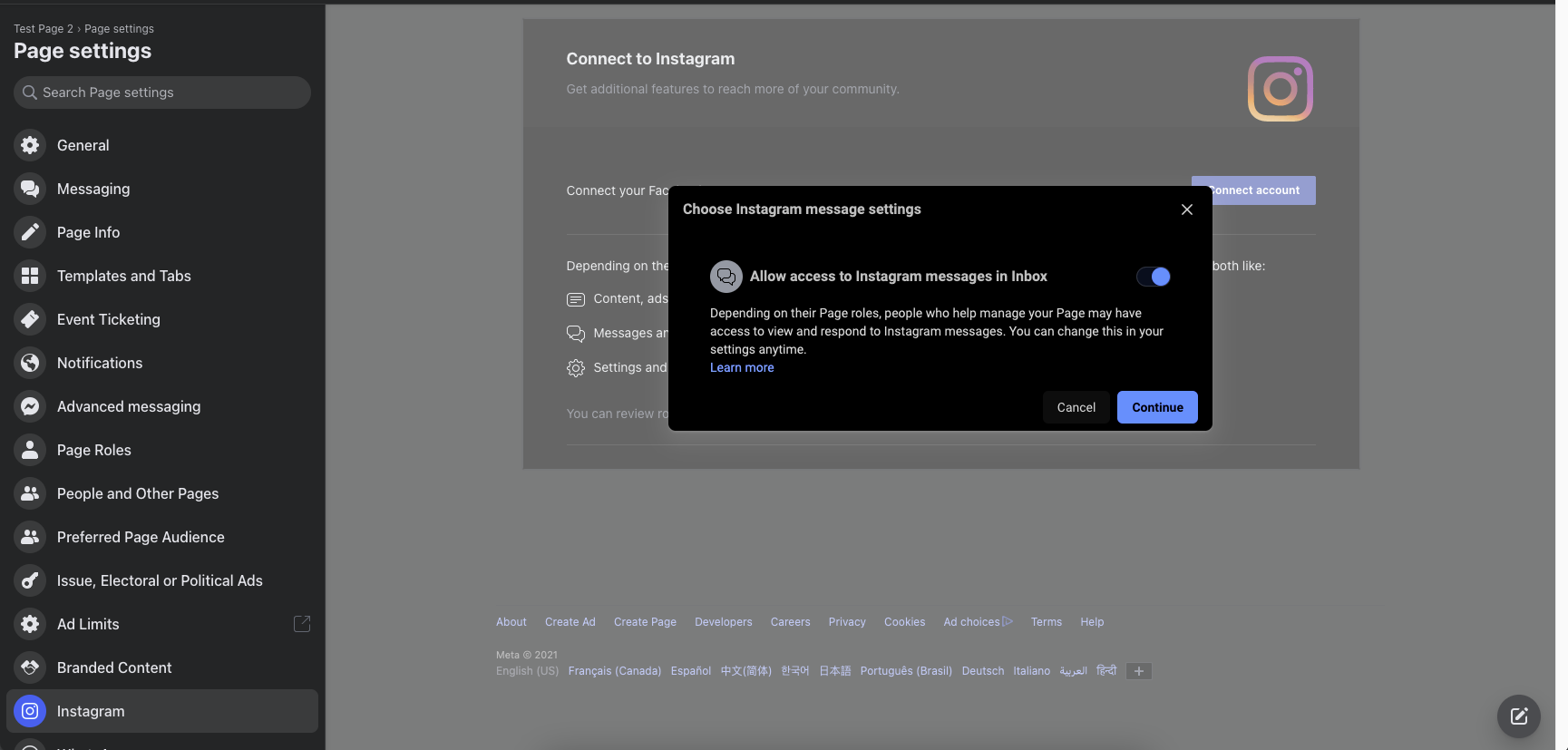
Task: Open General settings
Action: coord(162,145)
